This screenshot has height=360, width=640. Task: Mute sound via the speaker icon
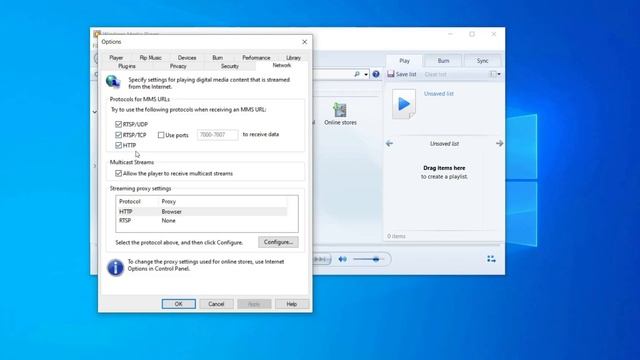[x=342, y=259]
